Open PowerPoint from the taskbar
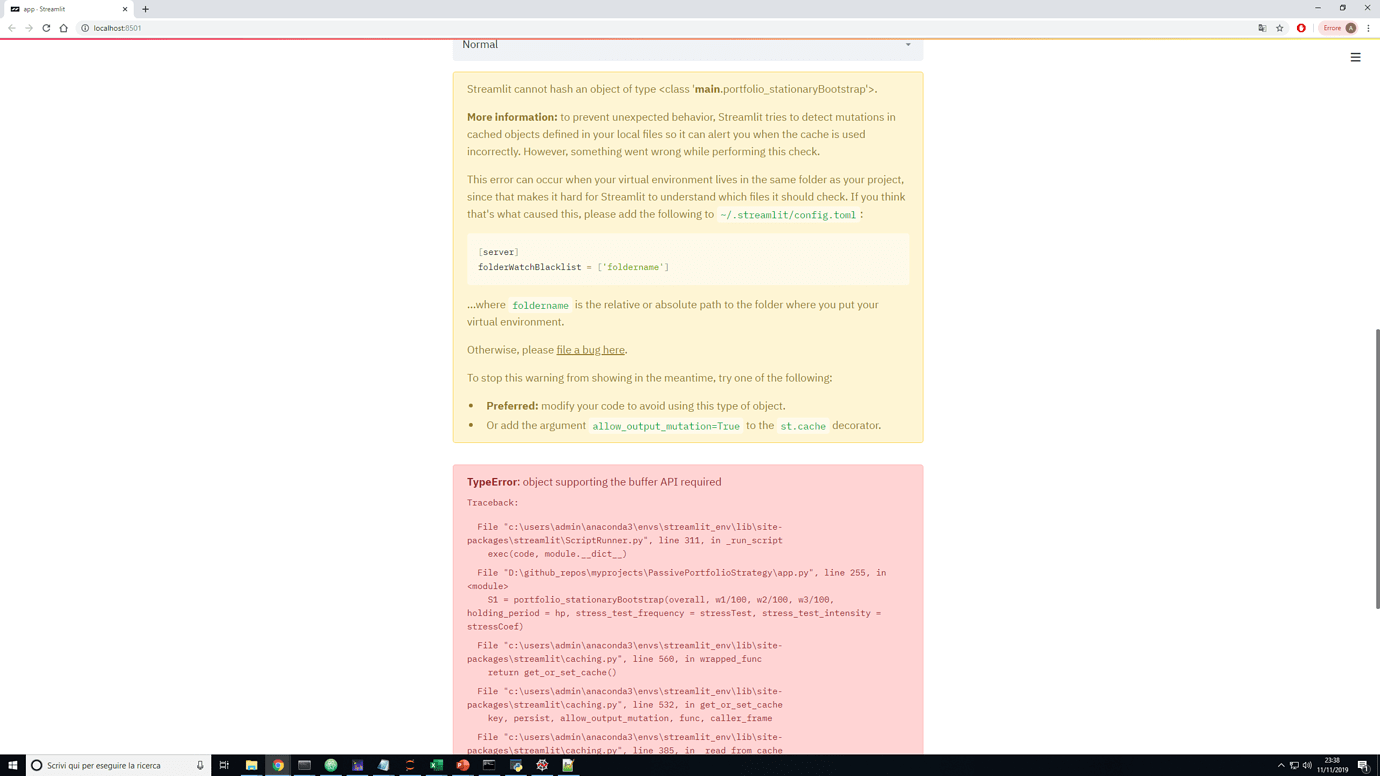The height and width of the screenshot is (776, 1380). click(462, 765)
